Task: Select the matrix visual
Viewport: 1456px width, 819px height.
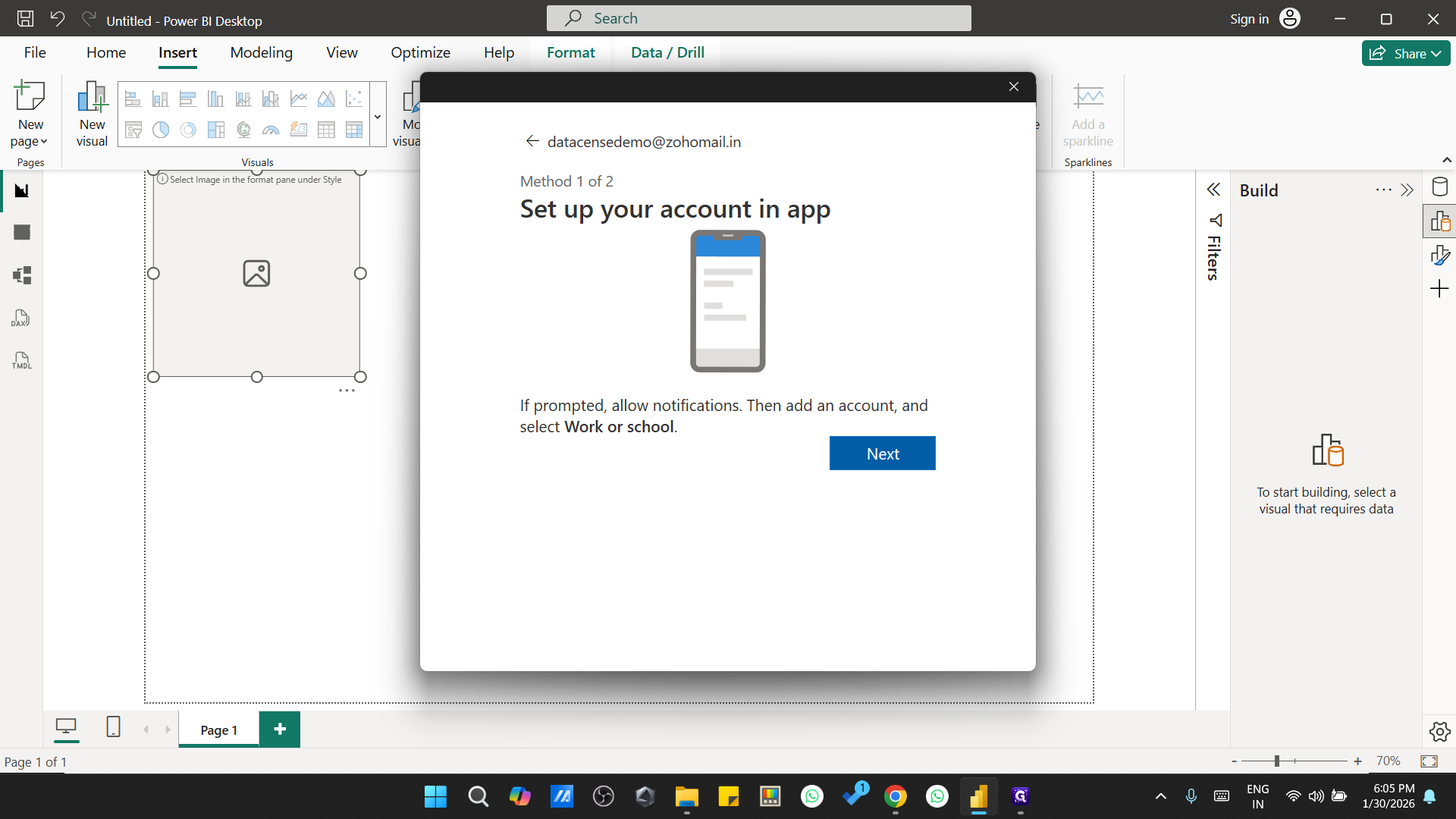Action: click(353, 130)
